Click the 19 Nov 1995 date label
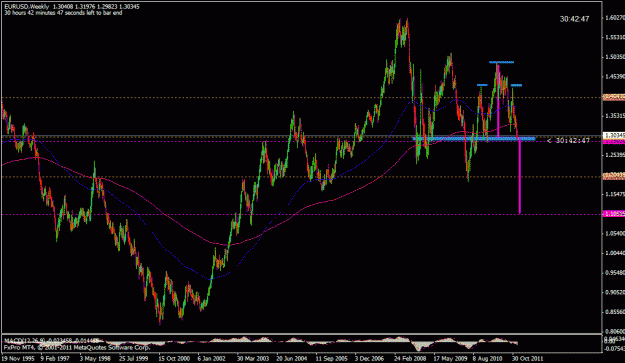The width and height of the screenshot is (625, 363). click(x=18, y=358)
